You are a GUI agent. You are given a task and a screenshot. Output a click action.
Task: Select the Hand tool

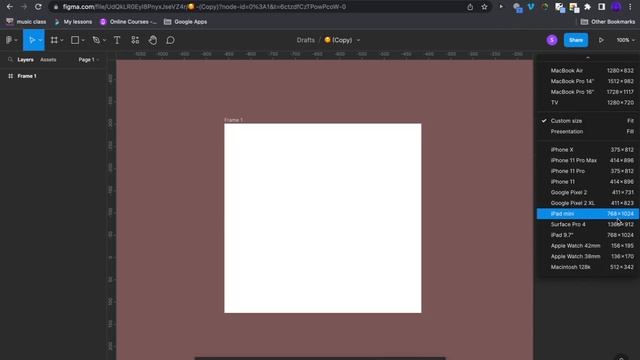point(153,40)
